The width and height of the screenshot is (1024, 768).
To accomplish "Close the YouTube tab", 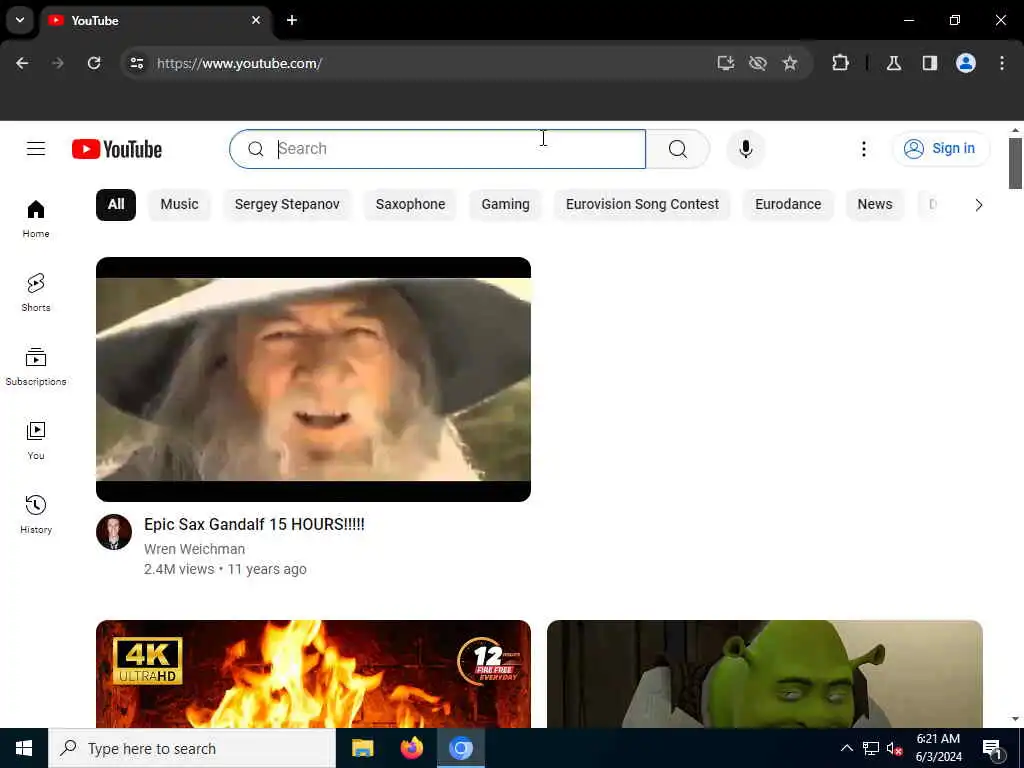I will (x=256, y=20).
